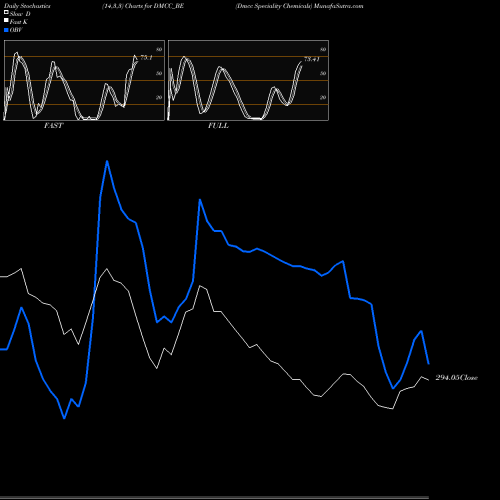Click the blue OBV legend swatch
This screenshot has width=500, height=500.
click(6, 30)
